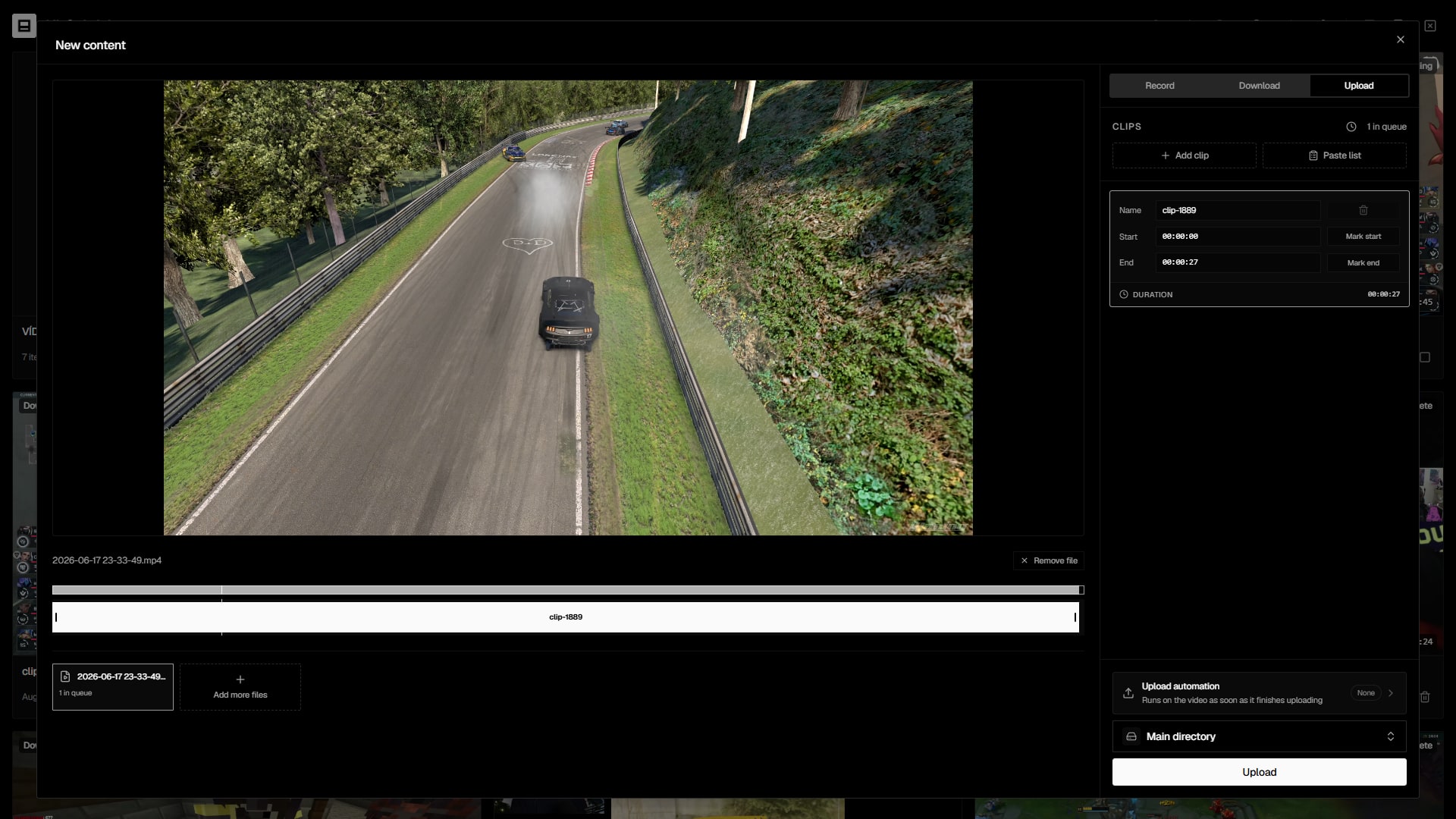Click the duration clock icon

point(1123,294)
